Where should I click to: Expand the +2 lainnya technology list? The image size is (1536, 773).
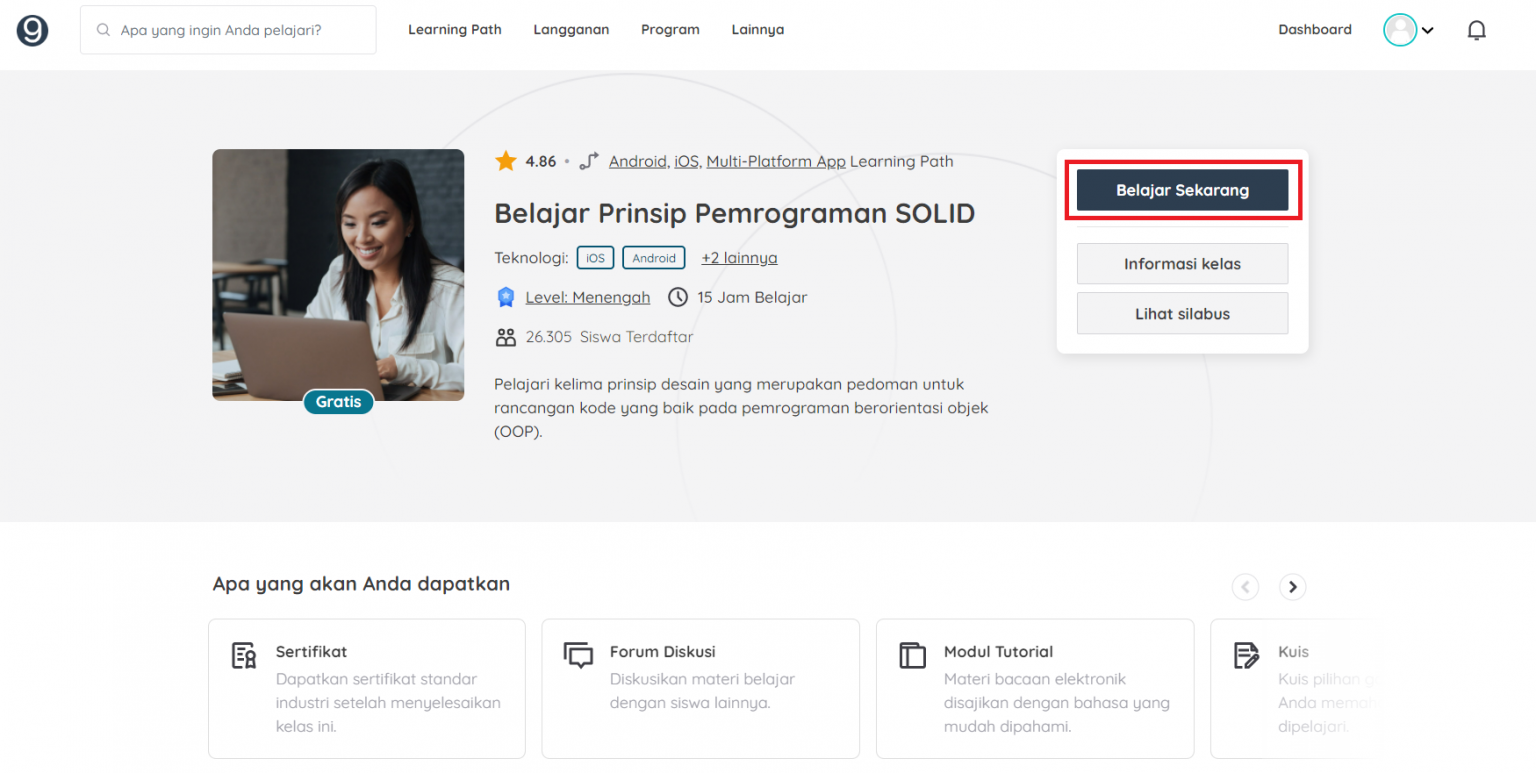pyautogui.click(x=739, y=257)
